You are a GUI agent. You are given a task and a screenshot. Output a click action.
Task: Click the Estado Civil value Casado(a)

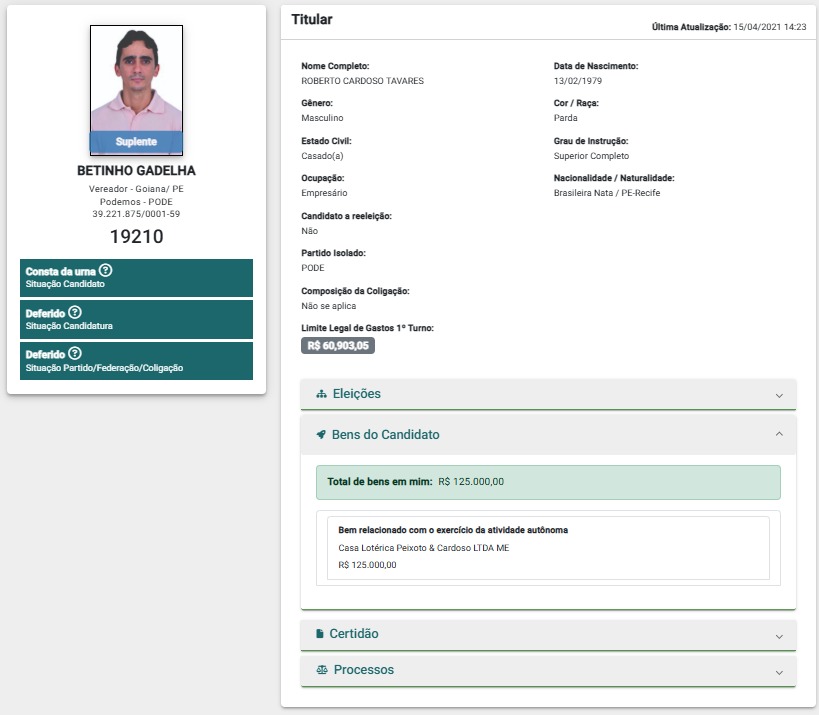(x=322, y=156)
